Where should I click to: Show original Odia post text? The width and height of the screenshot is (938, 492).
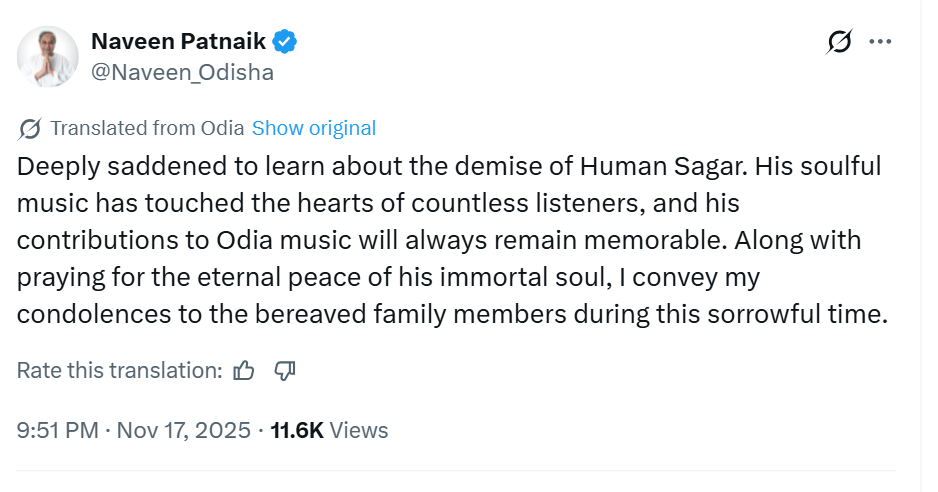coord(314,129)
